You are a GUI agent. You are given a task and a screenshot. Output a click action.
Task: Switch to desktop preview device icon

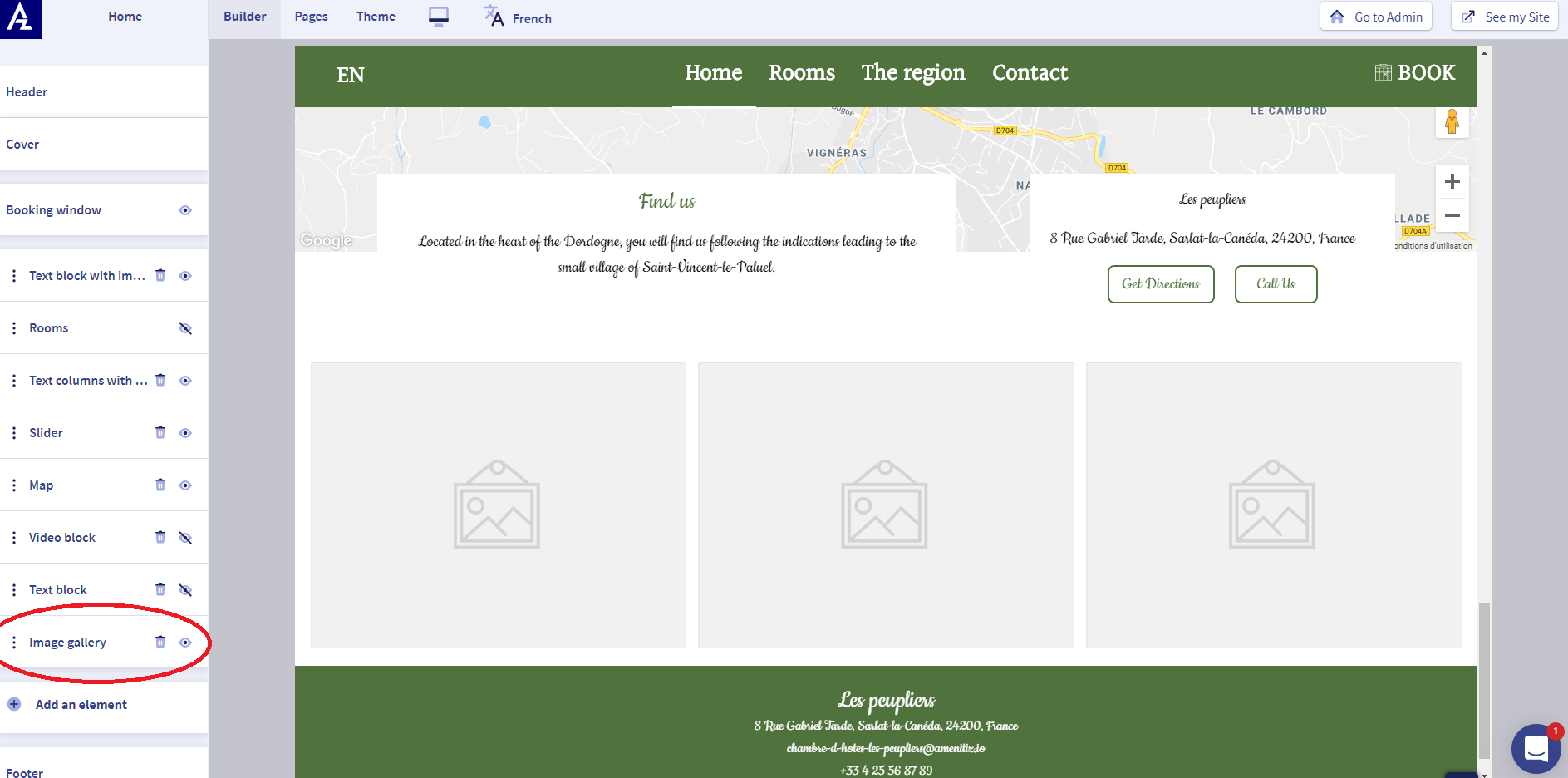tap(439, 17)
